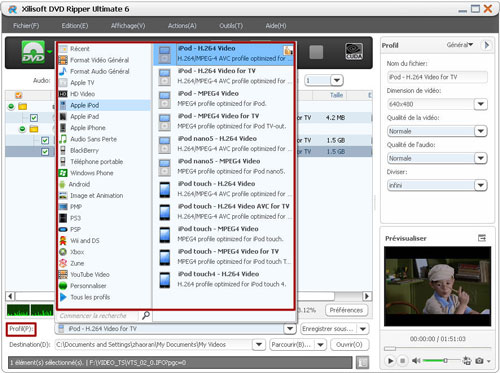The image size is (500, 373).
Task: Click the Image et Animation icon
Action: pyautogui.click(x=63, y=196)
